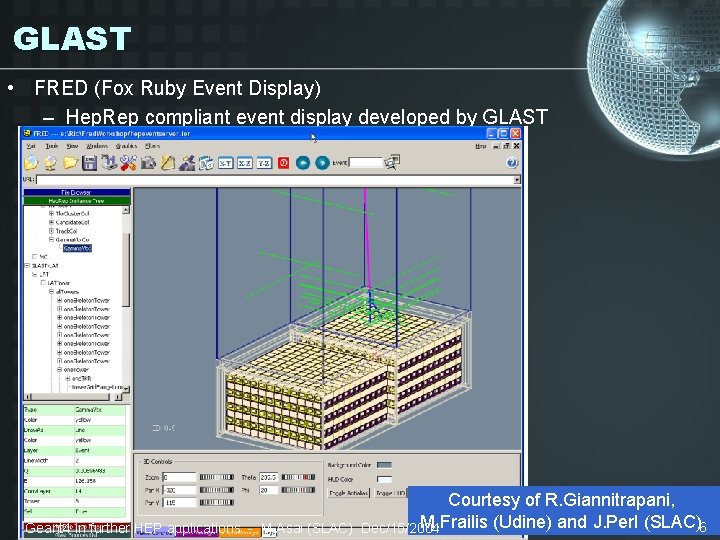Click into the Zoom input field
This screenshot has width=720, height=540.
point(179,478)
